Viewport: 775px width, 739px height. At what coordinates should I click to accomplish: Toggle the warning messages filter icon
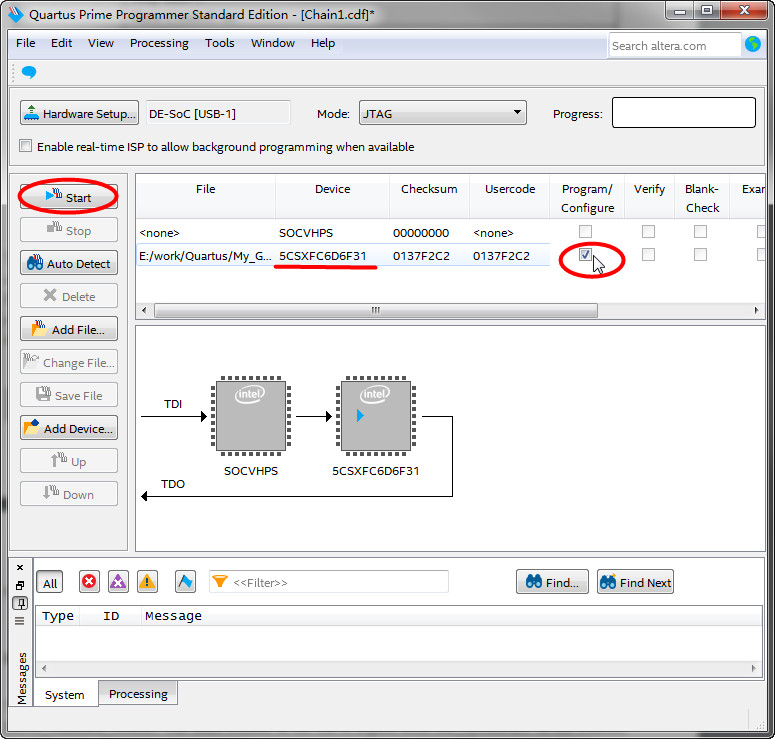tap(147, 582)
